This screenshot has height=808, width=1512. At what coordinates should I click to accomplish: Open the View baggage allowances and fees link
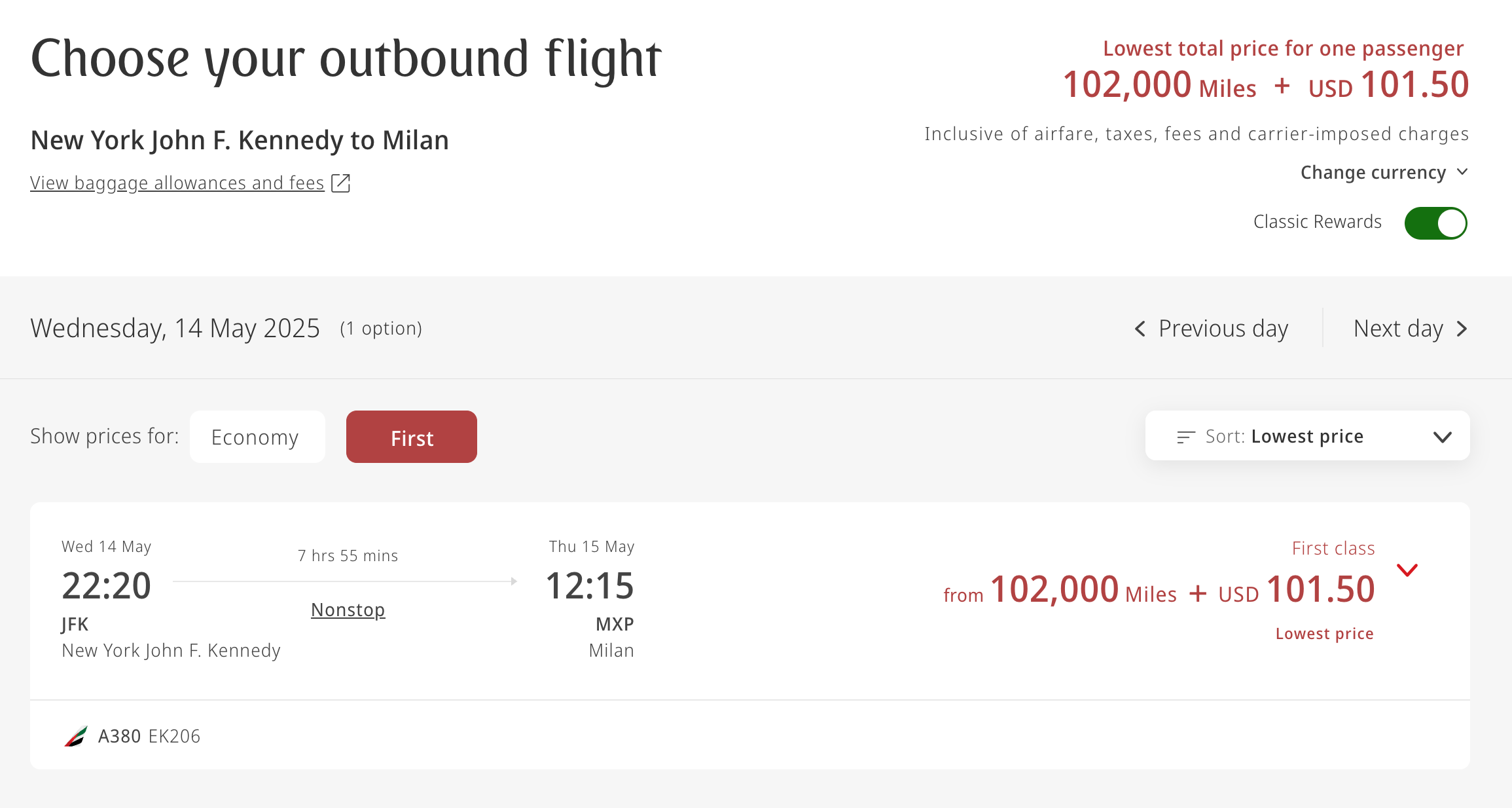point(177,183)
